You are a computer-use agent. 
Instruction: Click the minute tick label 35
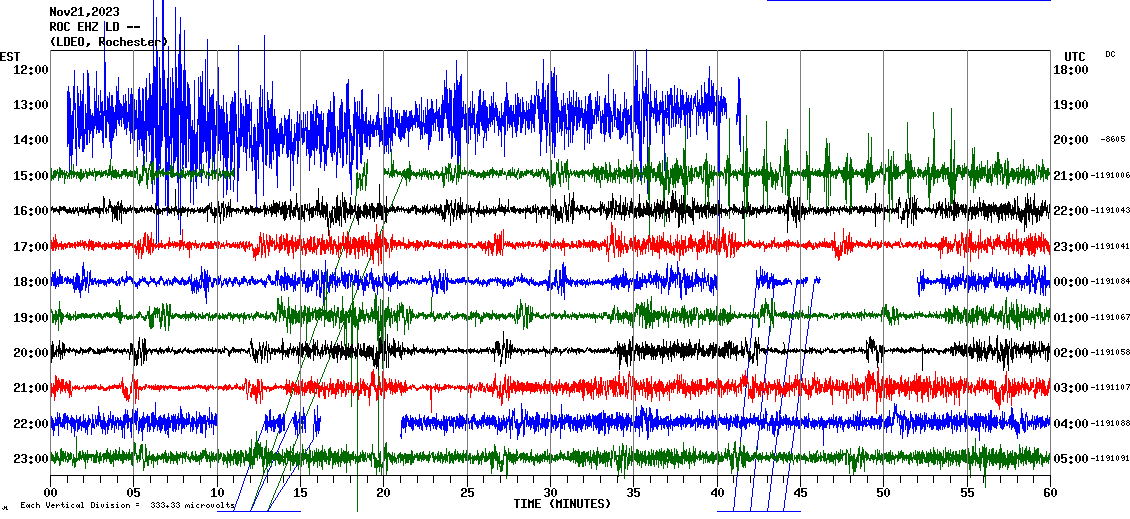pos(633,492)
